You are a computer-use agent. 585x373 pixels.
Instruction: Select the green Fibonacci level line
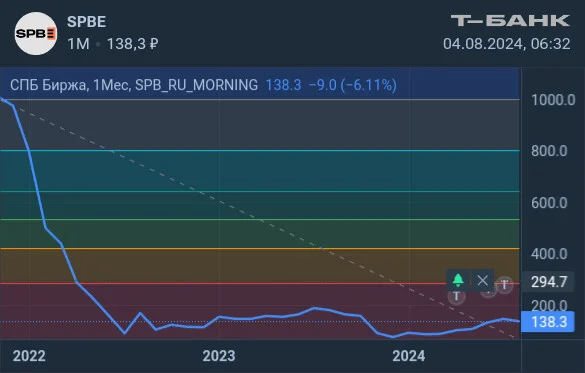(260, 219)
